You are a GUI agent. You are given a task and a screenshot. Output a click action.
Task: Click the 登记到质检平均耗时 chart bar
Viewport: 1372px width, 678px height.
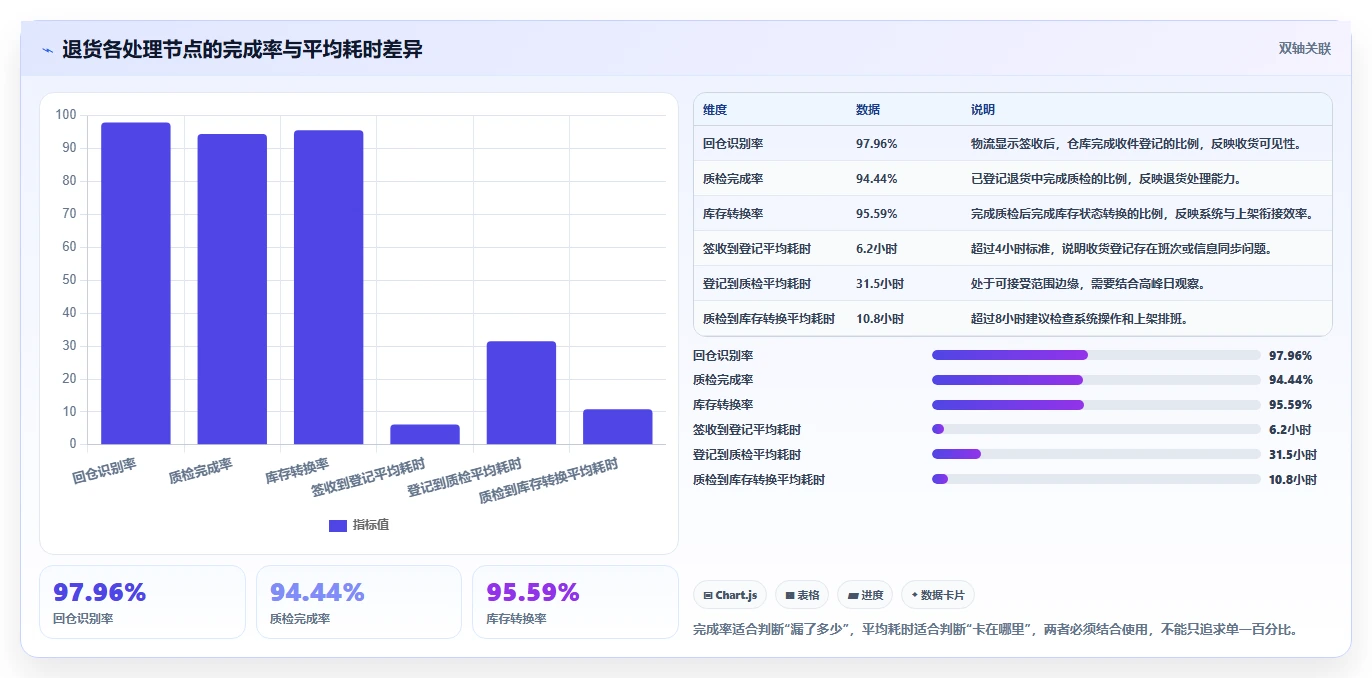pyautogui.click(x=521, y=392)
